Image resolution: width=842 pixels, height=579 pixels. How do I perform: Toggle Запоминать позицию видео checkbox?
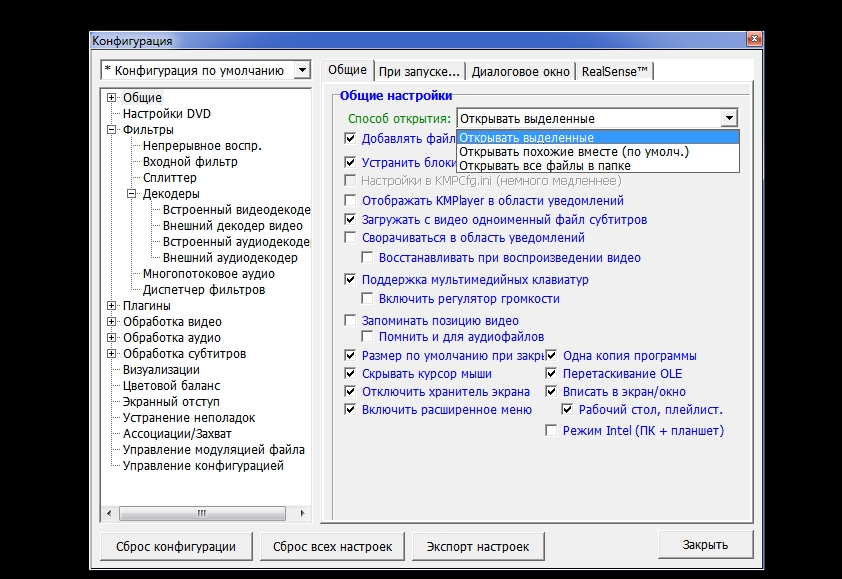coord(351,321)
